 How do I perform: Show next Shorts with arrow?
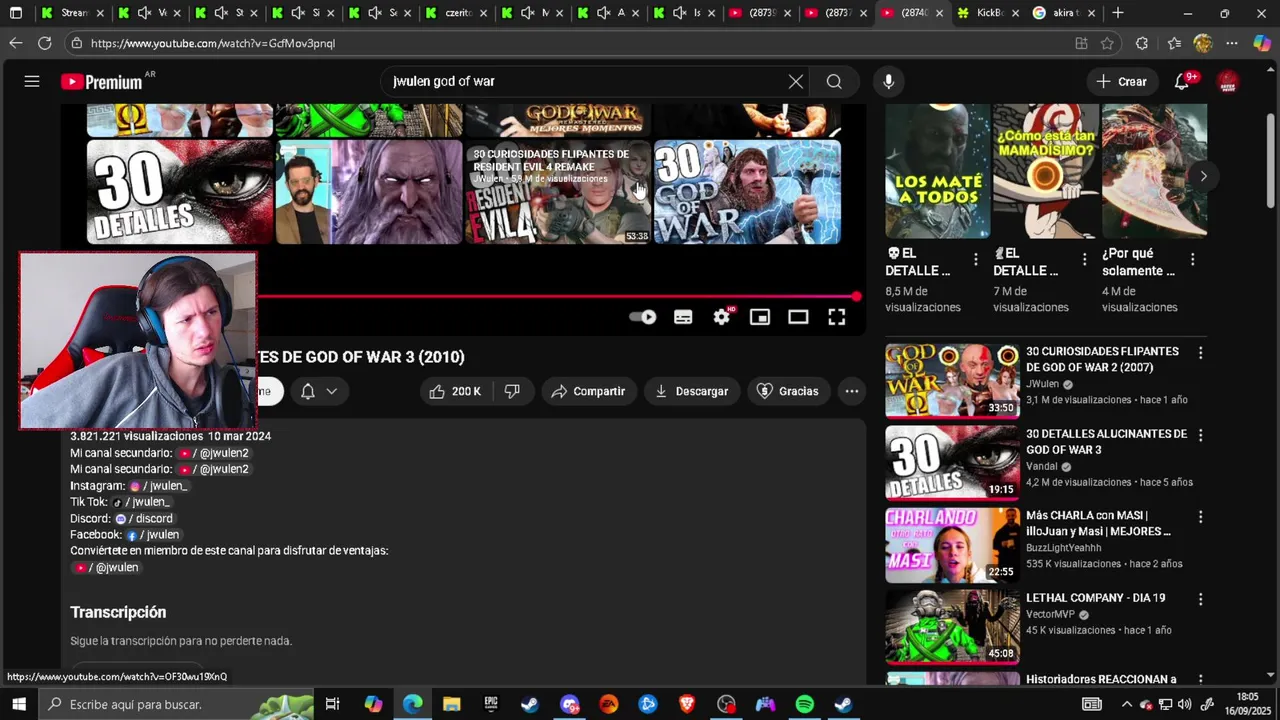tap(1203, 176)
